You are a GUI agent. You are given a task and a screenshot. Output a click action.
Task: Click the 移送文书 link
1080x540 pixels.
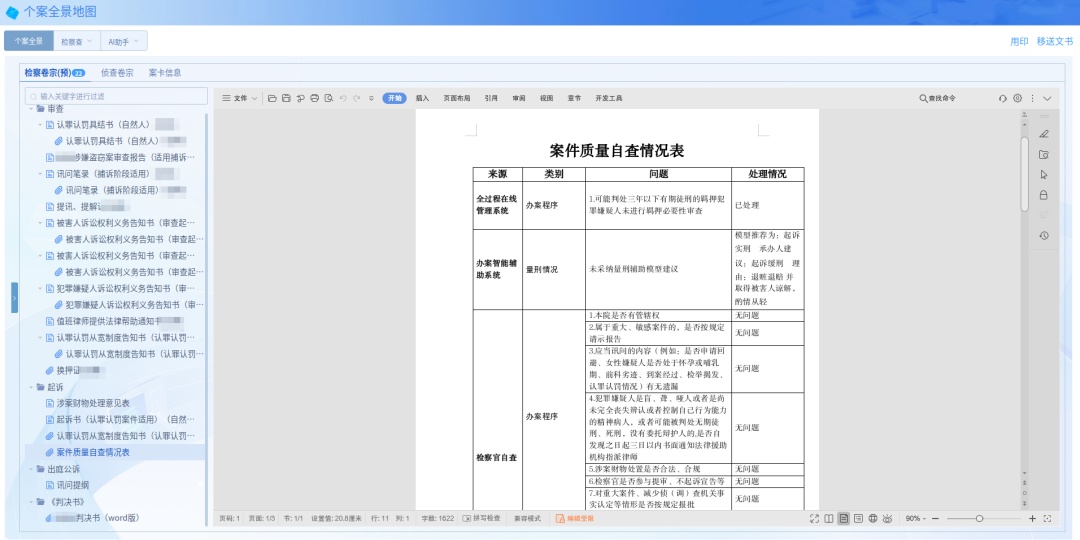1055,41
